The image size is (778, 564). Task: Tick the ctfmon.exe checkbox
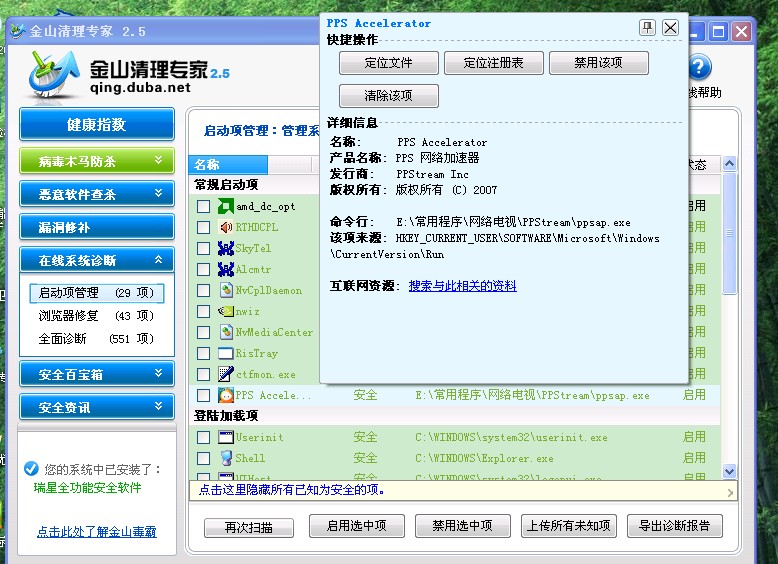203,374
